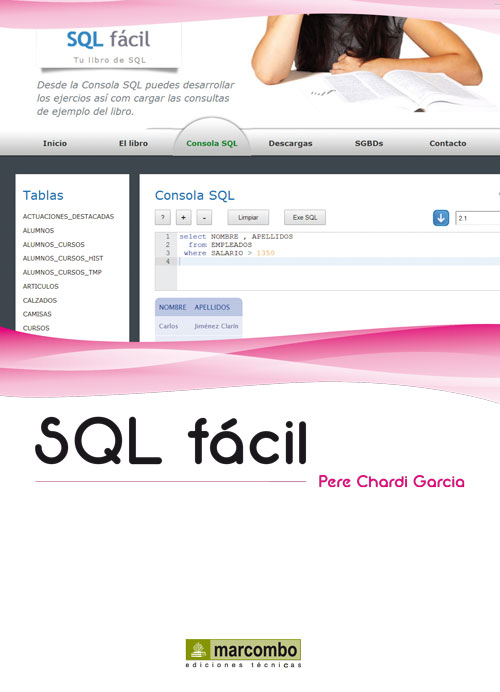
Task: Click the result cell Jiménez Clarín
Action: click(216, 326)
